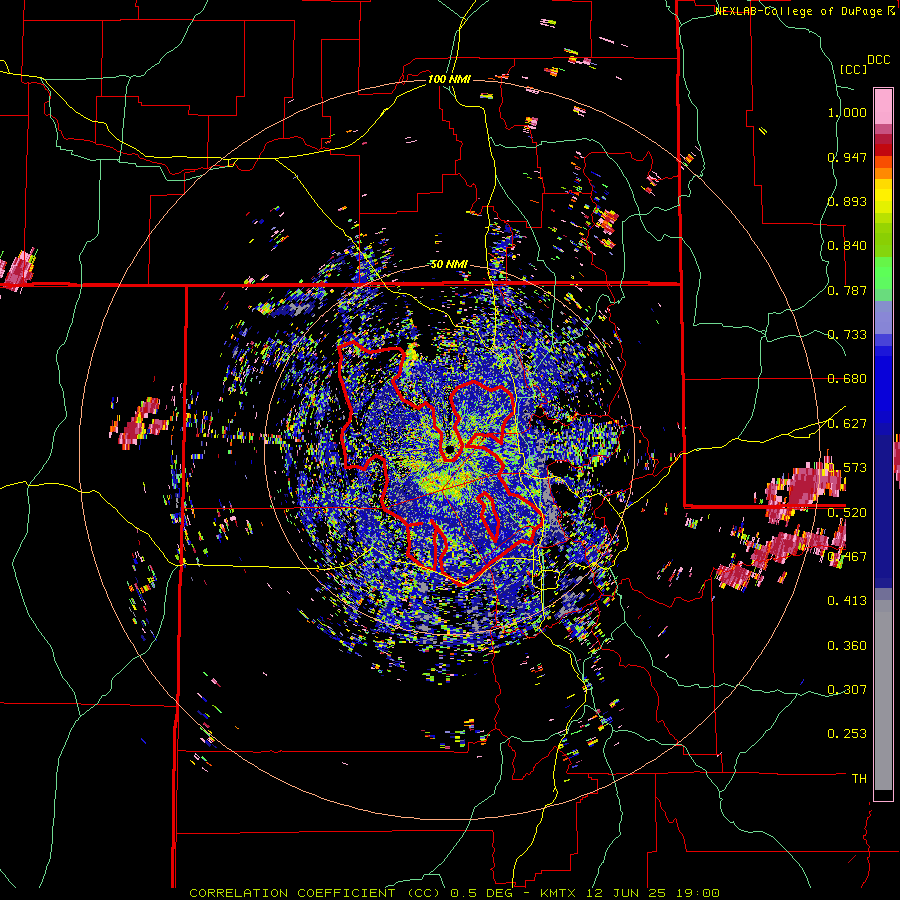Image resolution: width=900 pixels, height=900 pixels.
Task: Select the 0.253 scale value
Action: [x=847, y=734]
